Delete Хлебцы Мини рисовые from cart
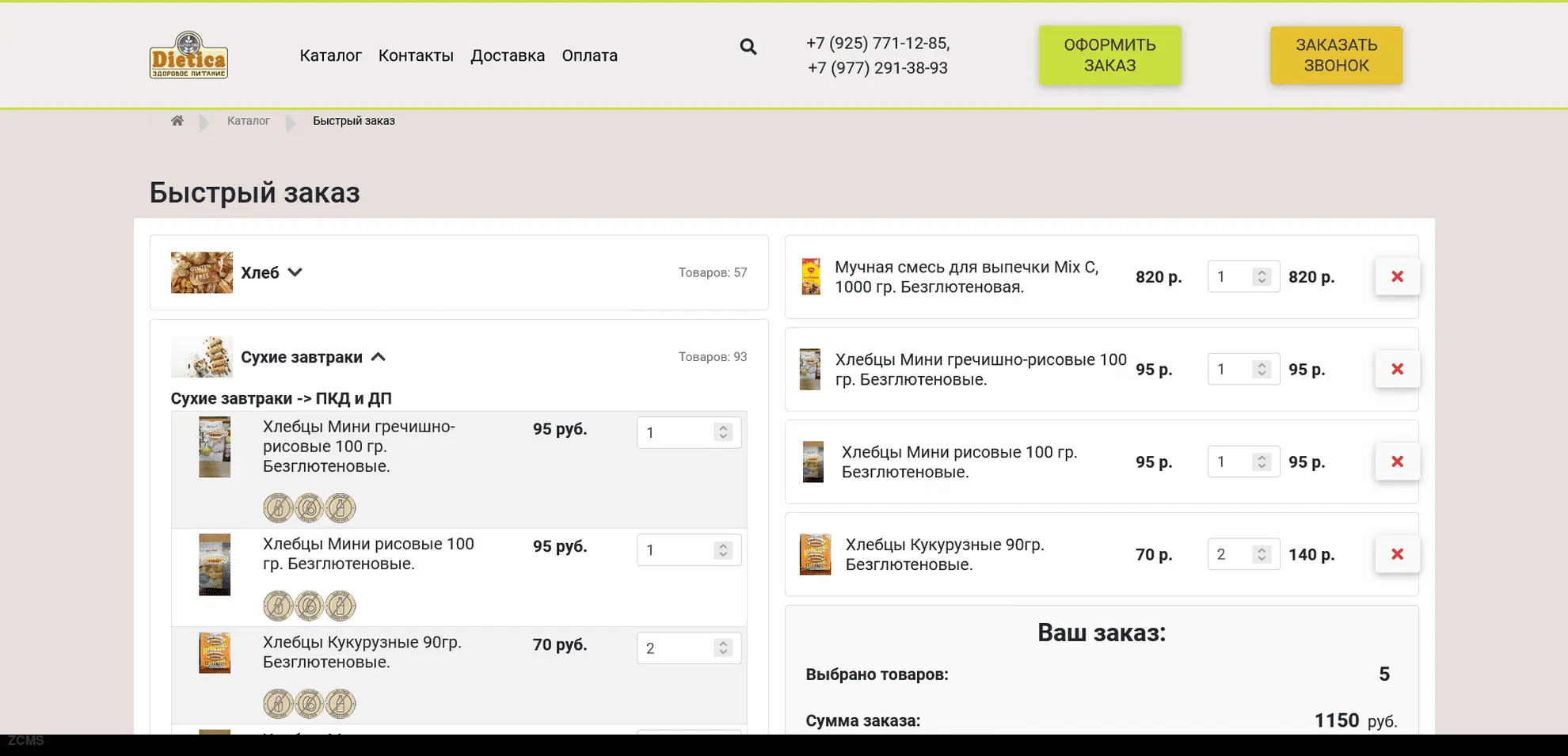The height and width of the screenshot is (756, 1568). (x=1397, y=462)
